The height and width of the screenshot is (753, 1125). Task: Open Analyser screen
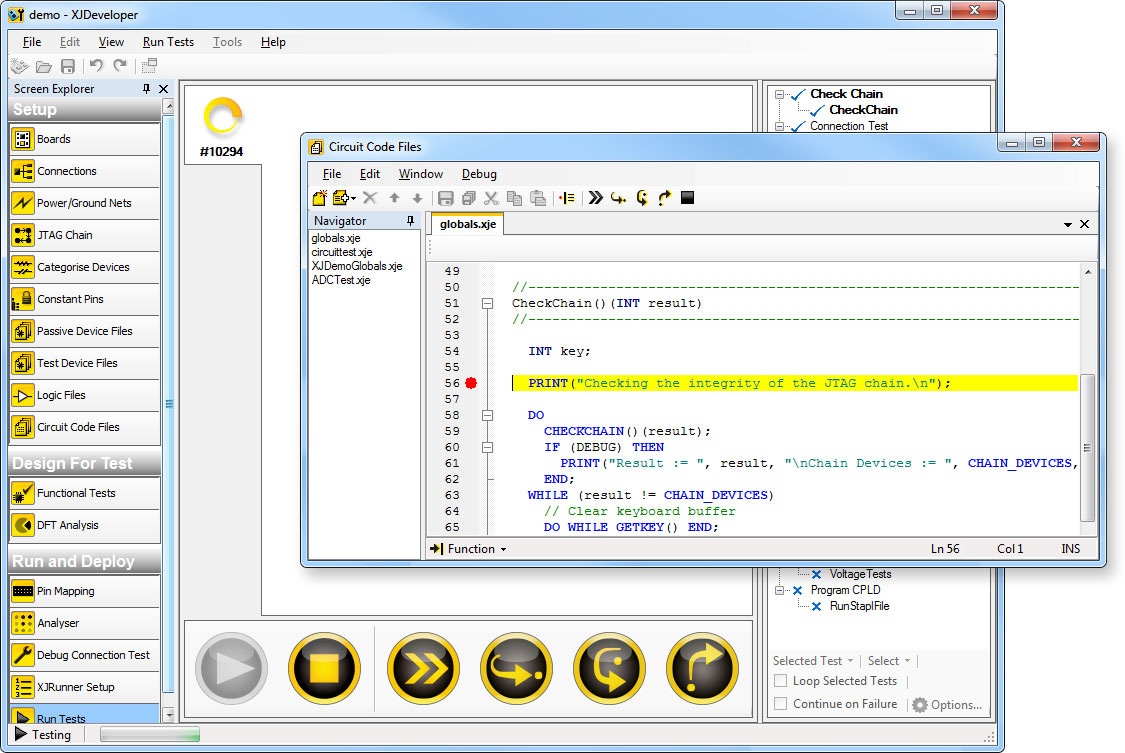[85, 623]
